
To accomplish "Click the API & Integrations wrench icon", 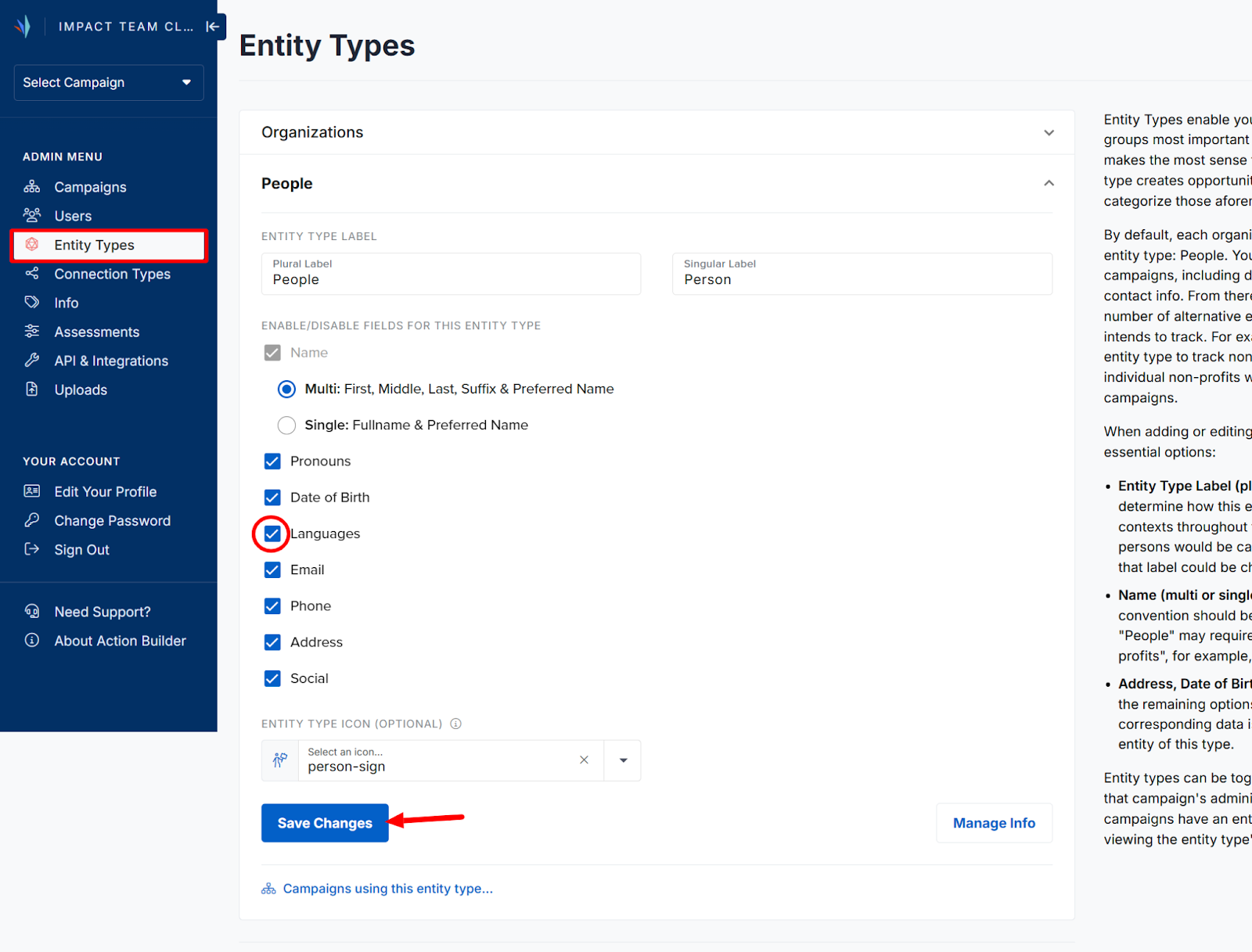I will click(x=32, y=361).
